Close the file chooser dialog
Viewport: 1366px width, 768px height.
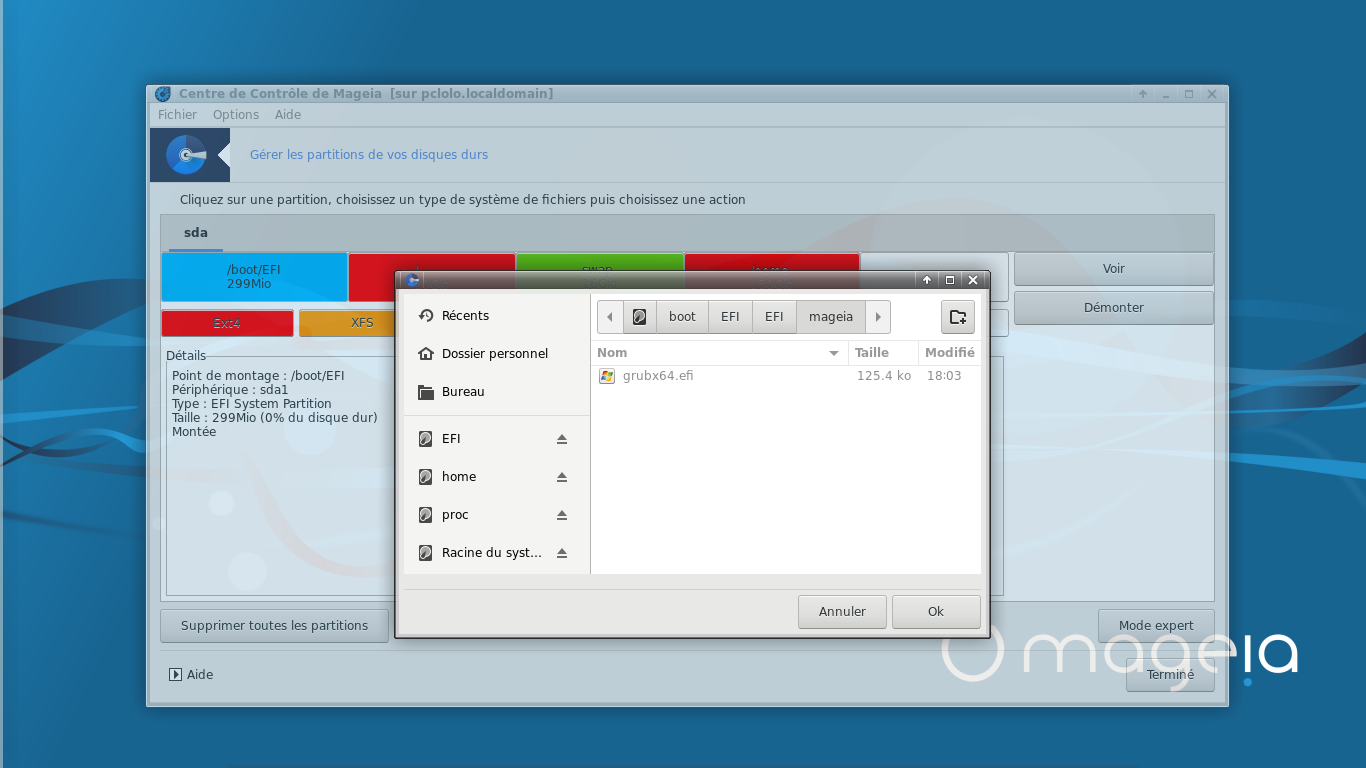click(973, 280)
